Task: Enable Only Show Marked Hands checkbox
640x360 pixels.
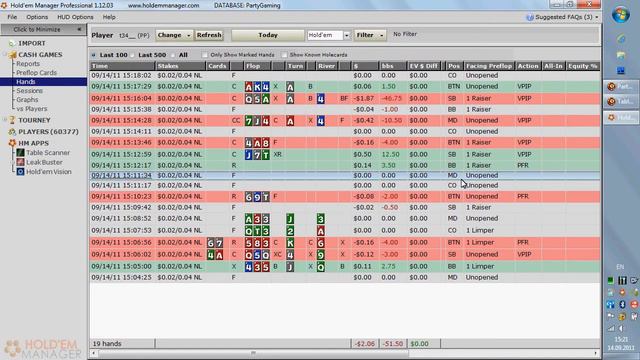Action: [x=204, y=55]
